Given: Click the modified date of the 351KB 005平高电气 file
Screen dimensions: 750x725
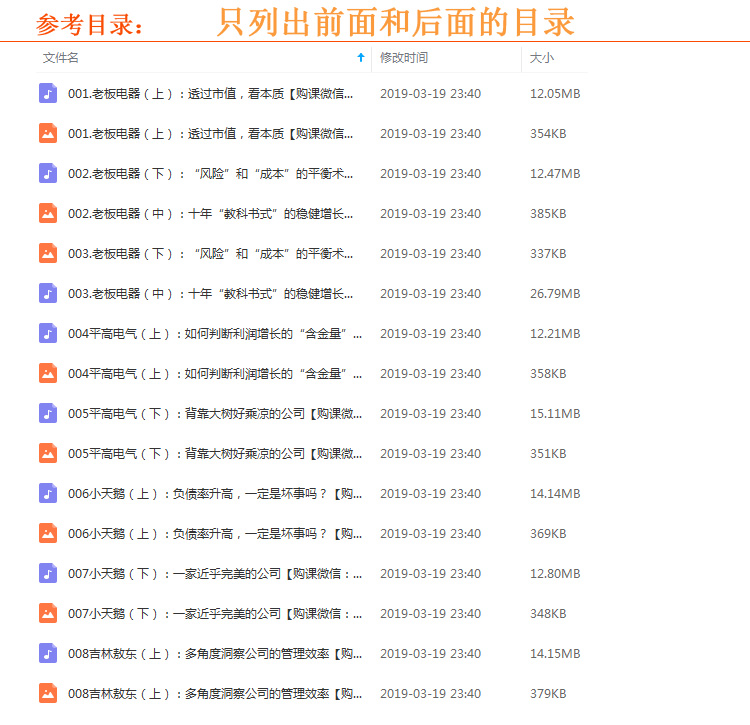Looking at the screenshot, I should click(430, 454).
